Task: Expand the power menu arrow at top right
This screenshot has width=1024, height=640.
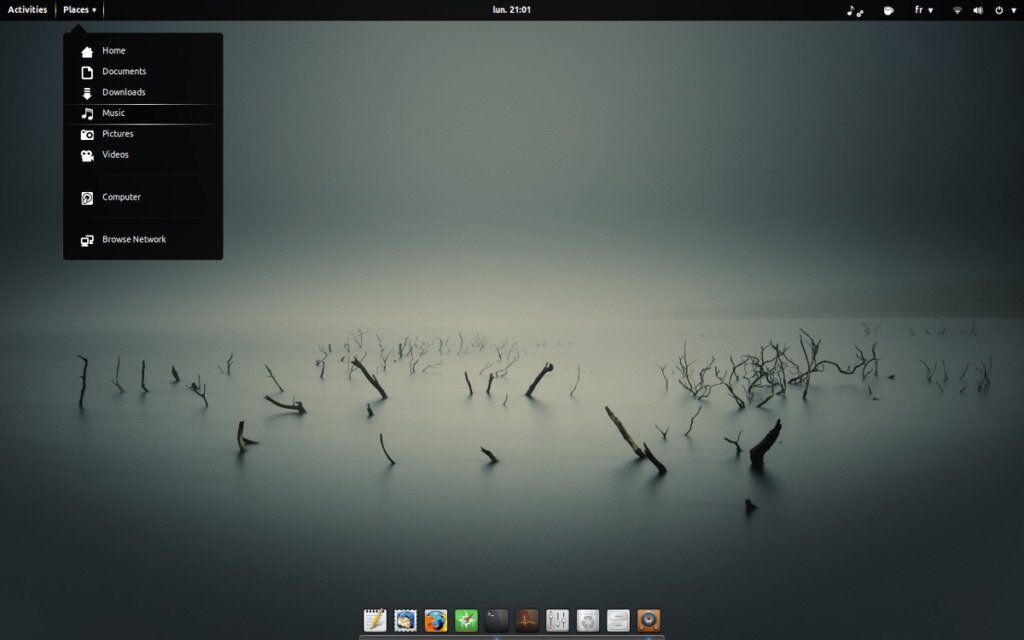Action: coord(1014,11)
